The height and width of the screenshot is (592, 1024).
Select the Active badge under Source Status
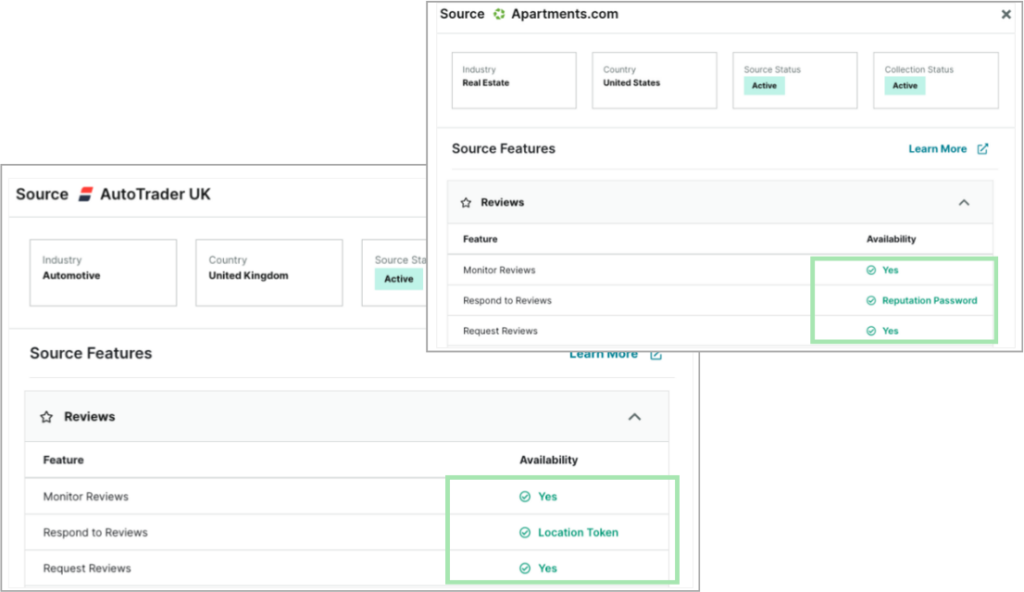[x=763, y=86]
